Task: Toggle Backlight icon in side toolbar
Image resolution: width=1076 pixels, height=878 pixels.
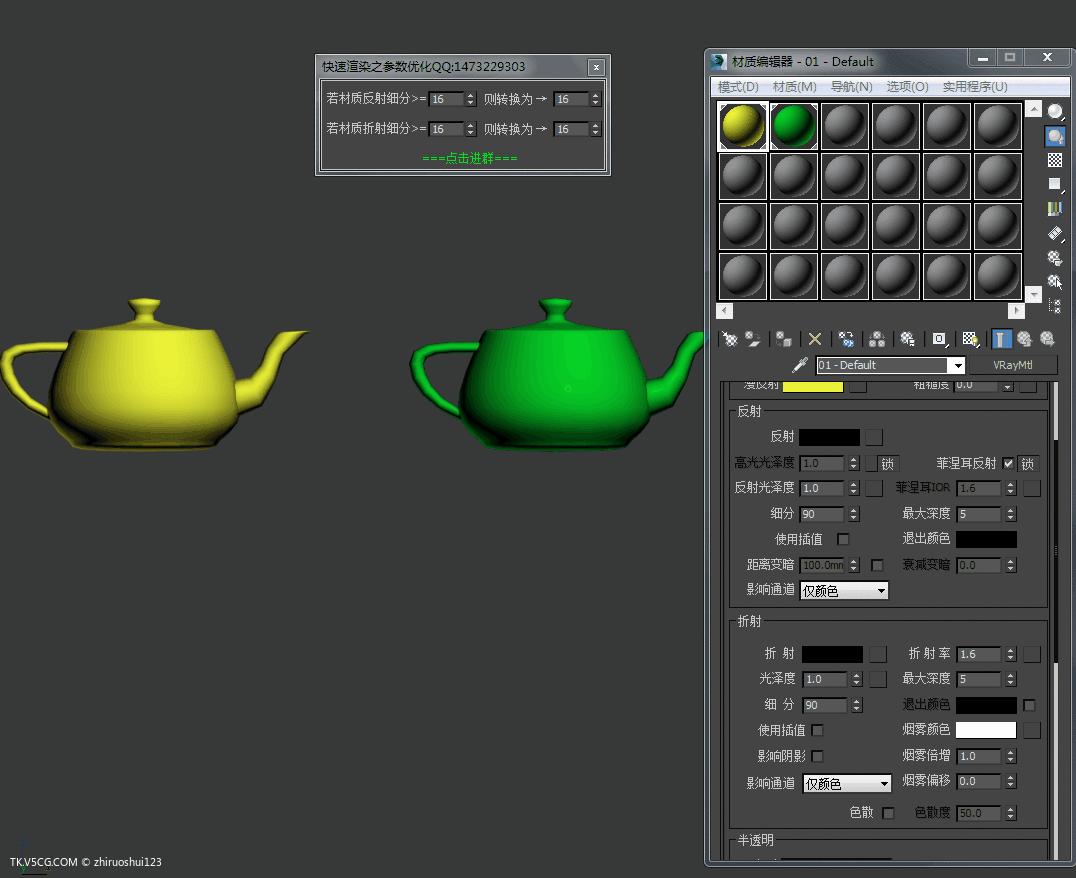Action: [x=1054, y=136]
